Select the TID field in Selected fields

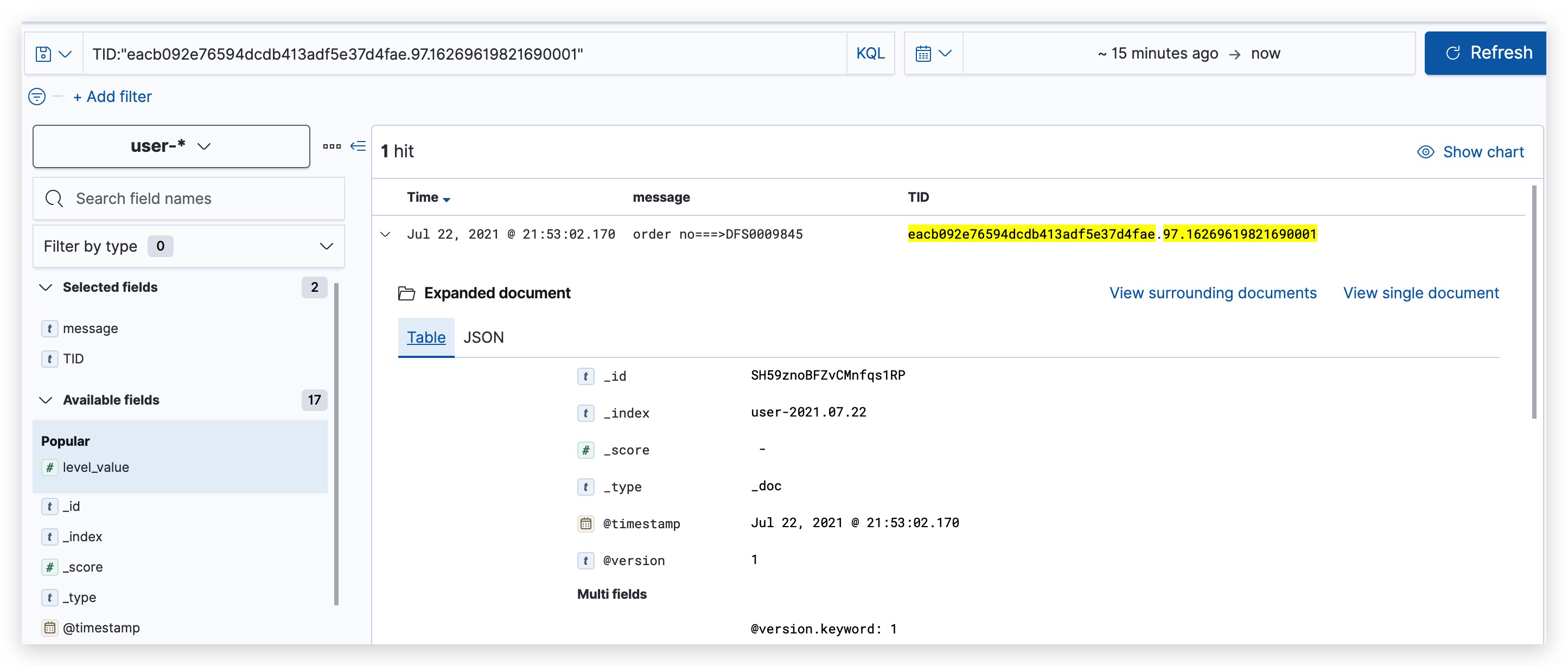click(73, 359)
